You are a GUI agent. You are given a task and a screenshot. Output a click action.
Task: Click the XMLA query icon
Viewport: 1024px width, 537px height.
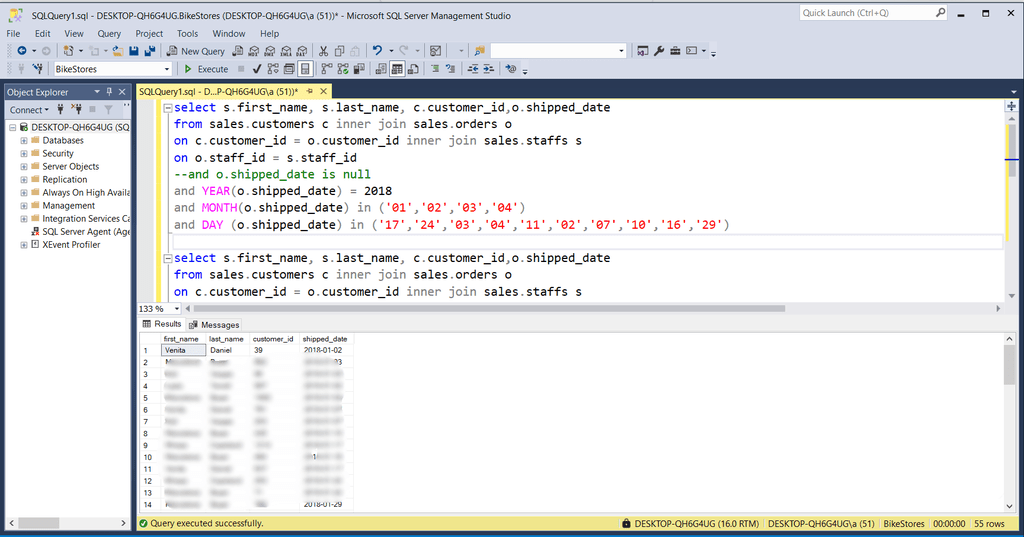coord(286,51)
